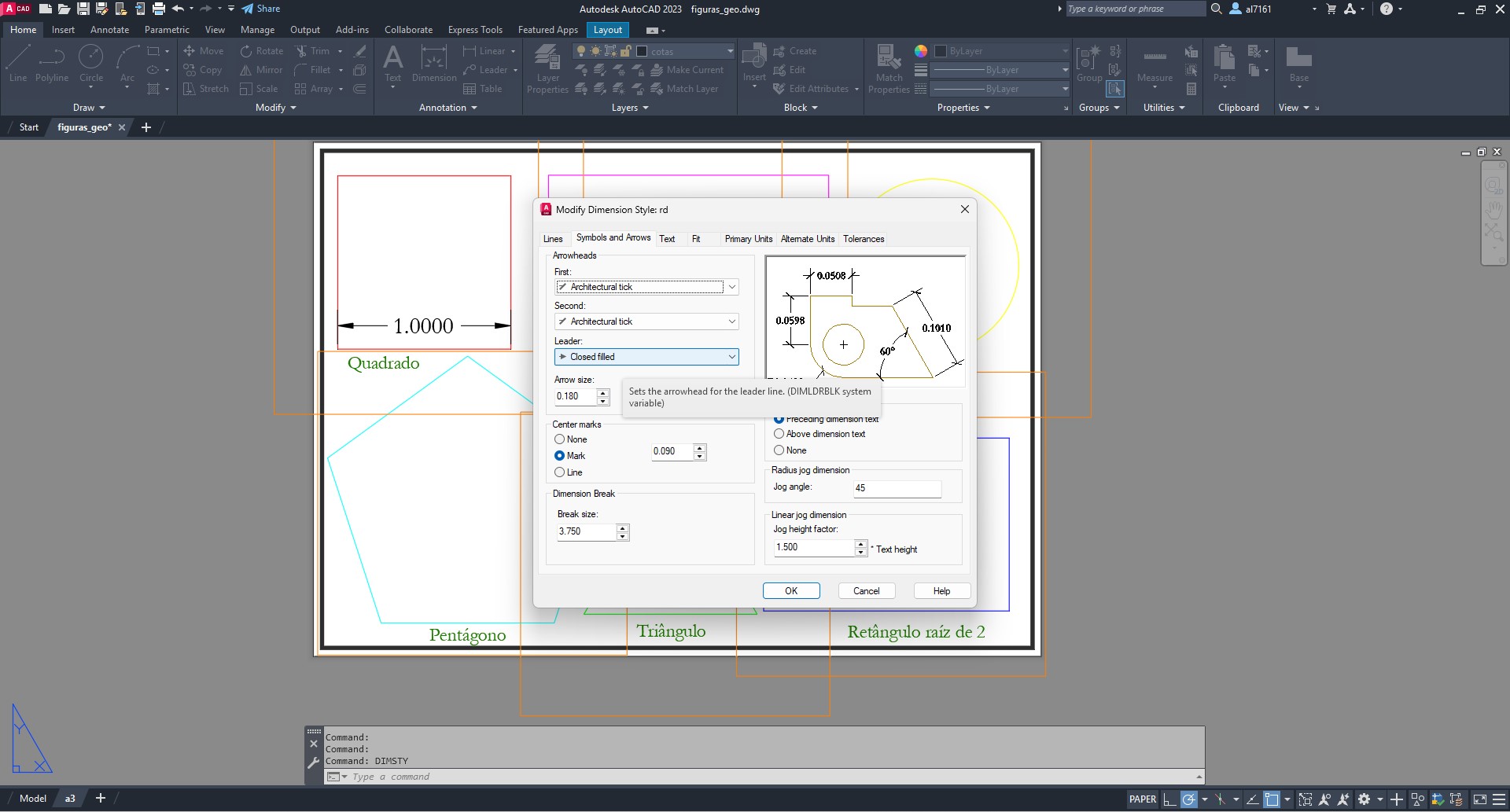Select Above dimension text radio button

tap(779, 434)
